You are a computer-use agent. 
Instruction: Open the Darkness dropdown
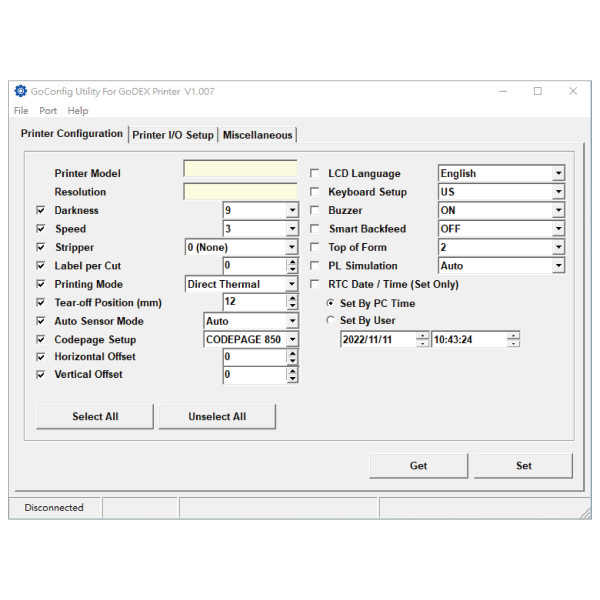[292, 210]
